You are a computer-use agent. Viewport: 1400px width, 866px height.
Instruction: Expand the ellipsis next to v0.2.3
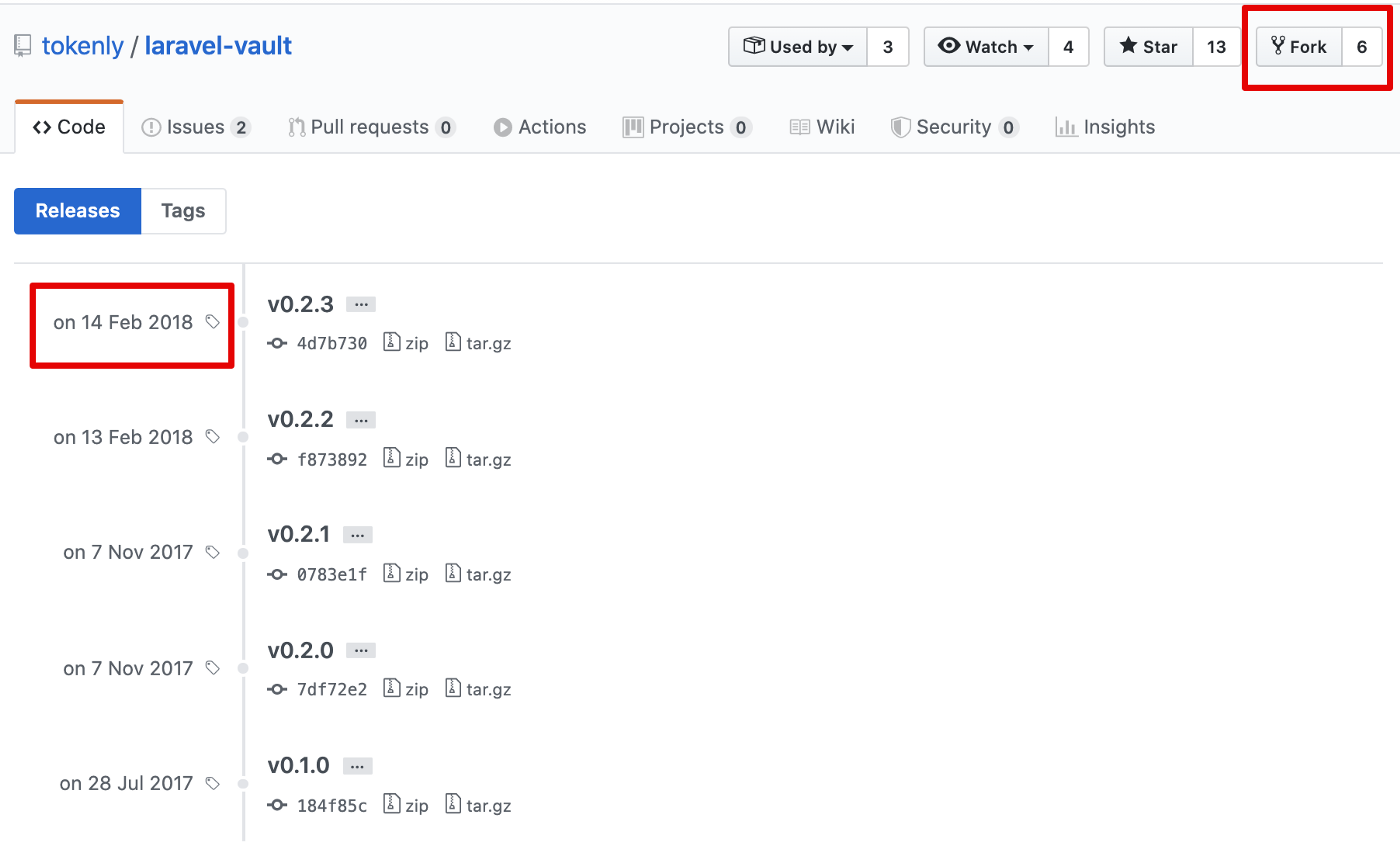point(361,304)
